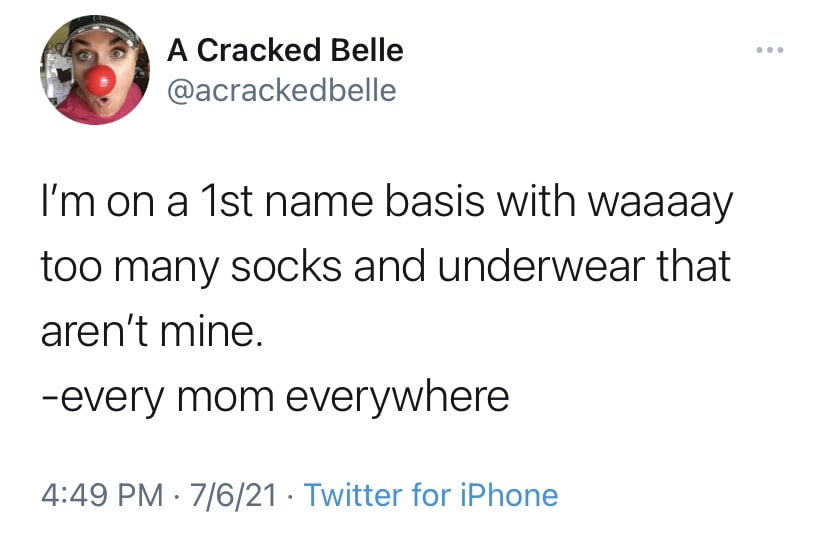Click the "-every mom everywhere" line
This screenshot has width=828, height=539.
coord(275,397)
